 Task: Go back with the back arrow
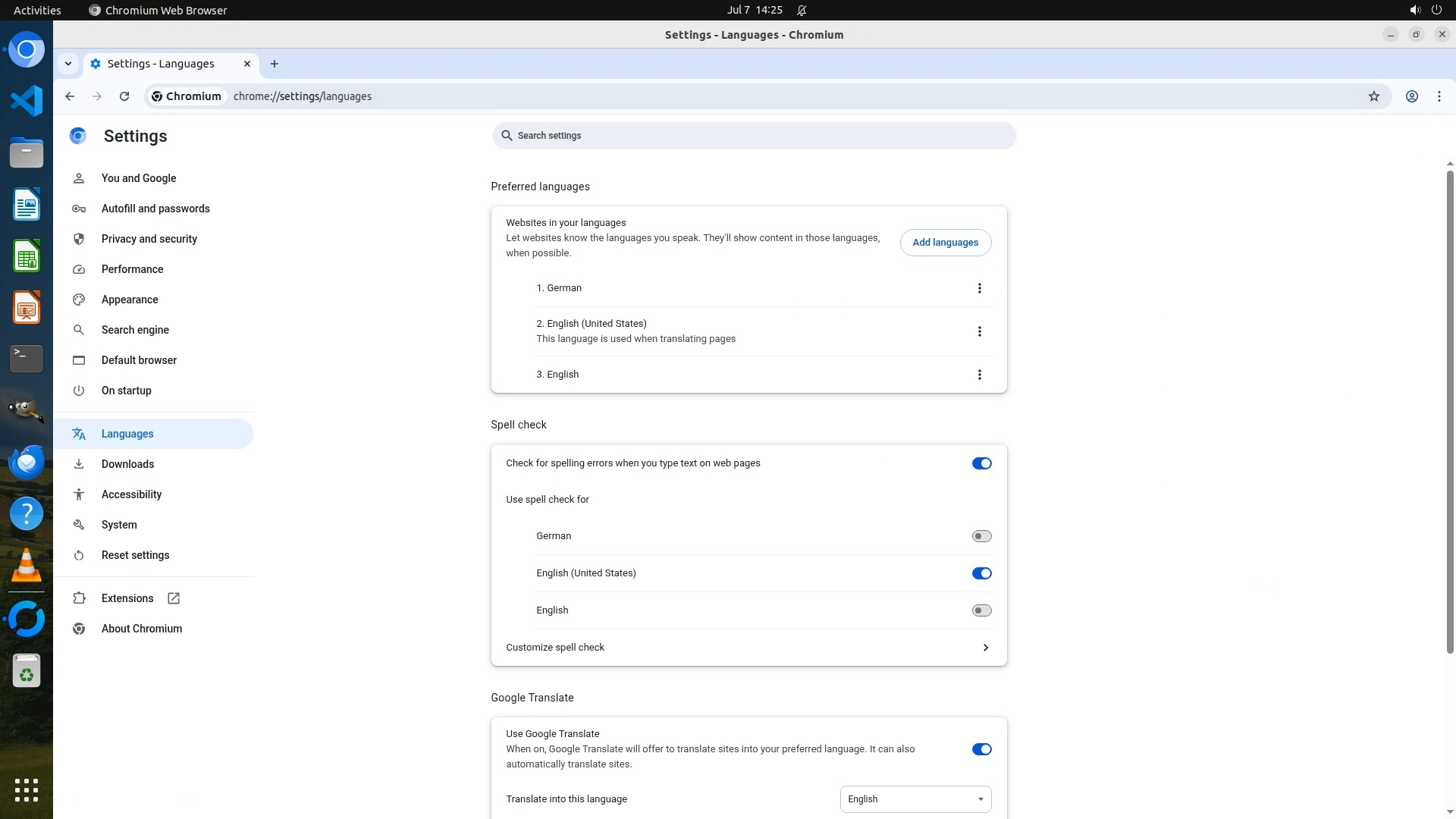point(70,96)
